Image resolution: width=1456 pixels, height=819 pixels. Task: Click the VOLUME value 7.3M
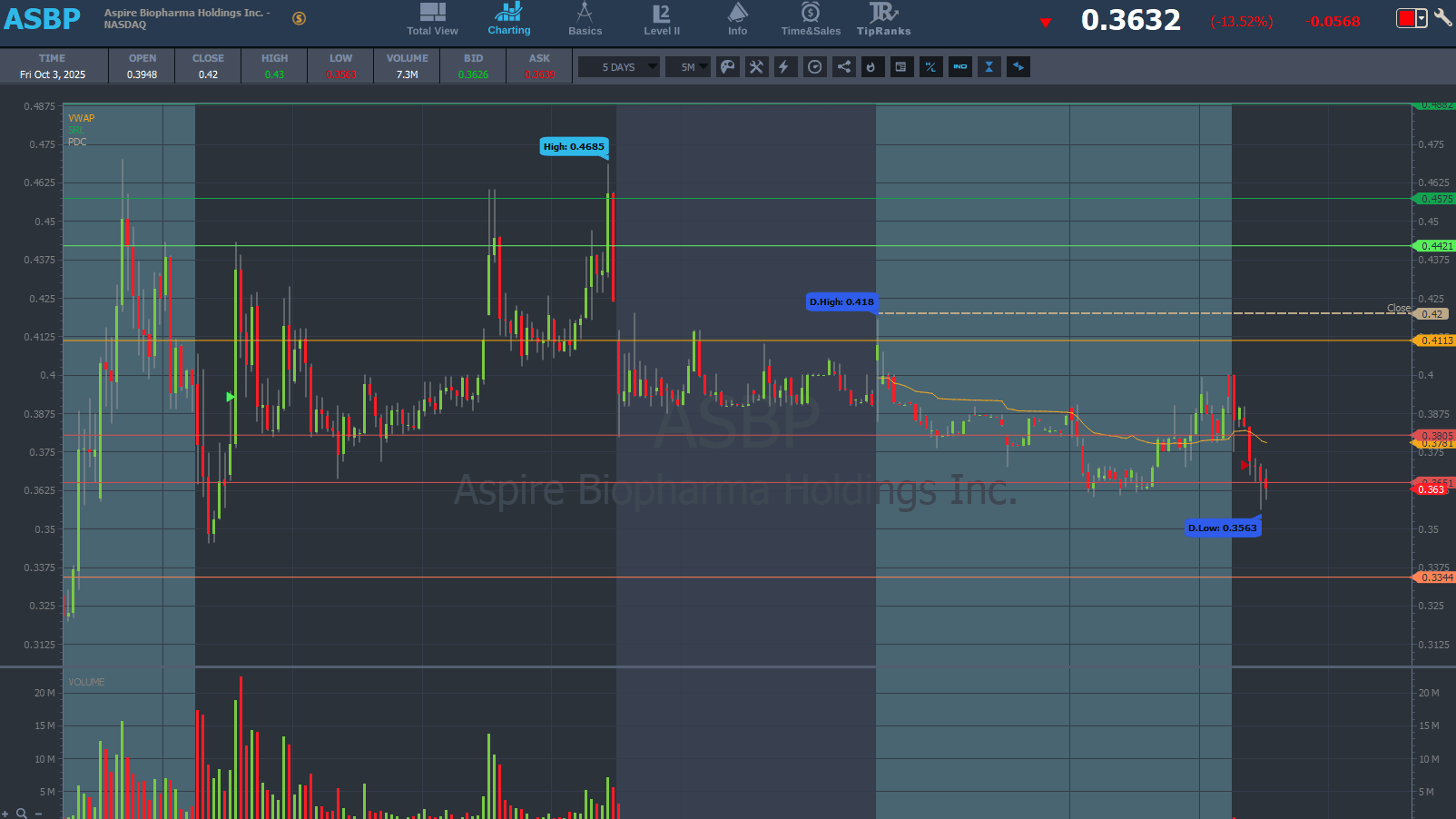coord(407,74)
